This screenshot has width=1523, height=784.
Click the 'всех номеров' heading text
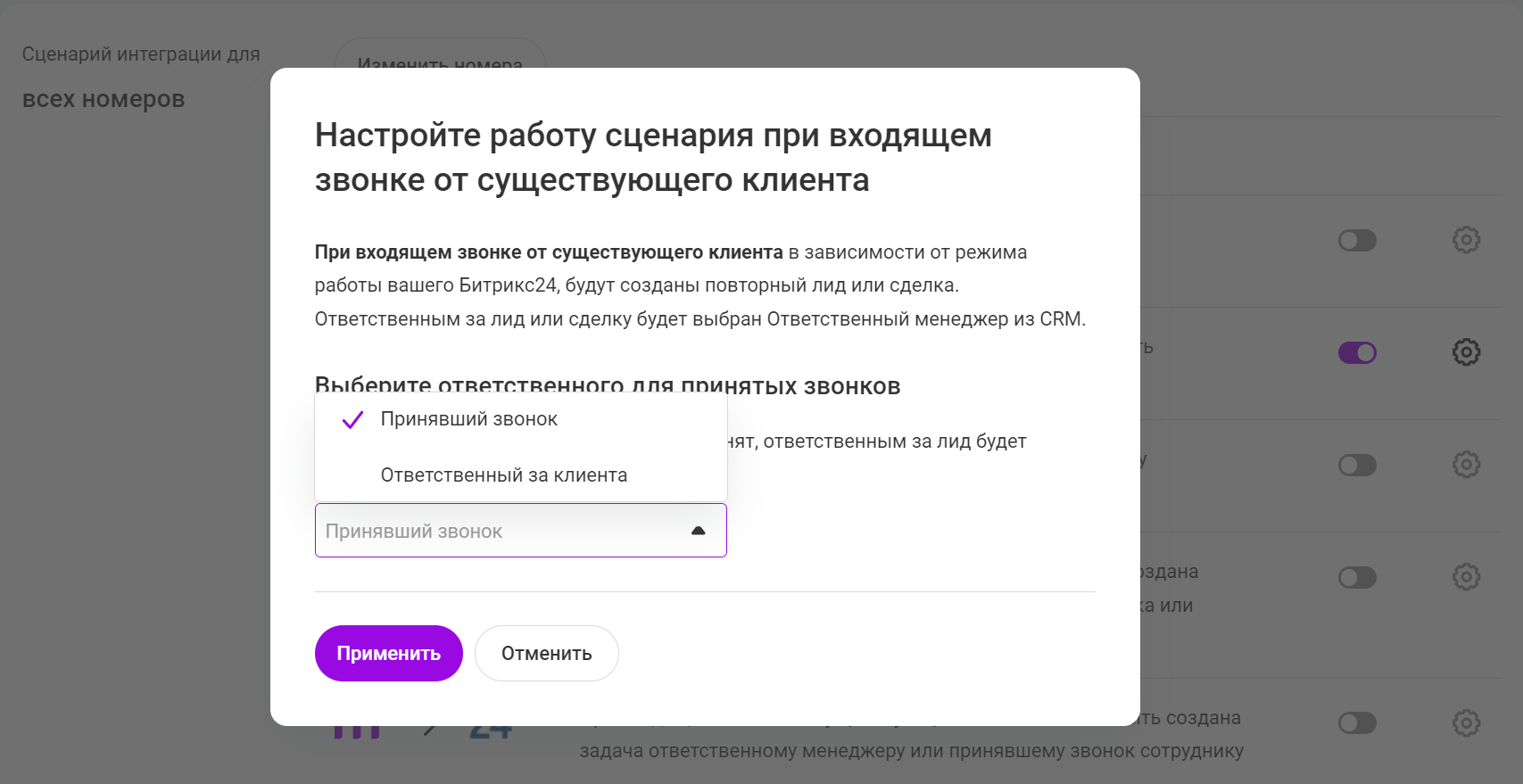[103, 99]
